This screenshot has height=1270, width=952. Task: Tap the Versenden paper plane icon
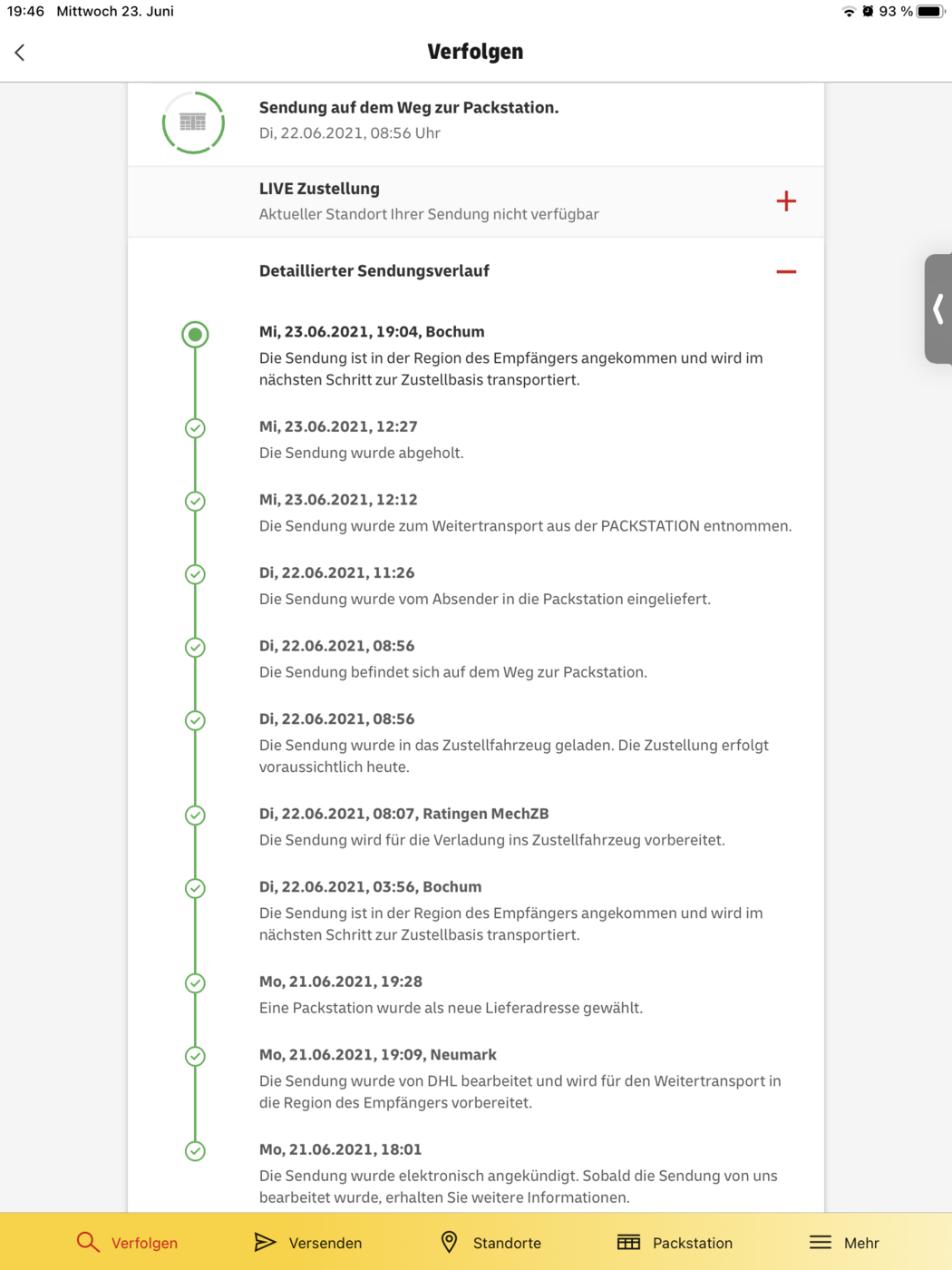[x=265, y=1242]
